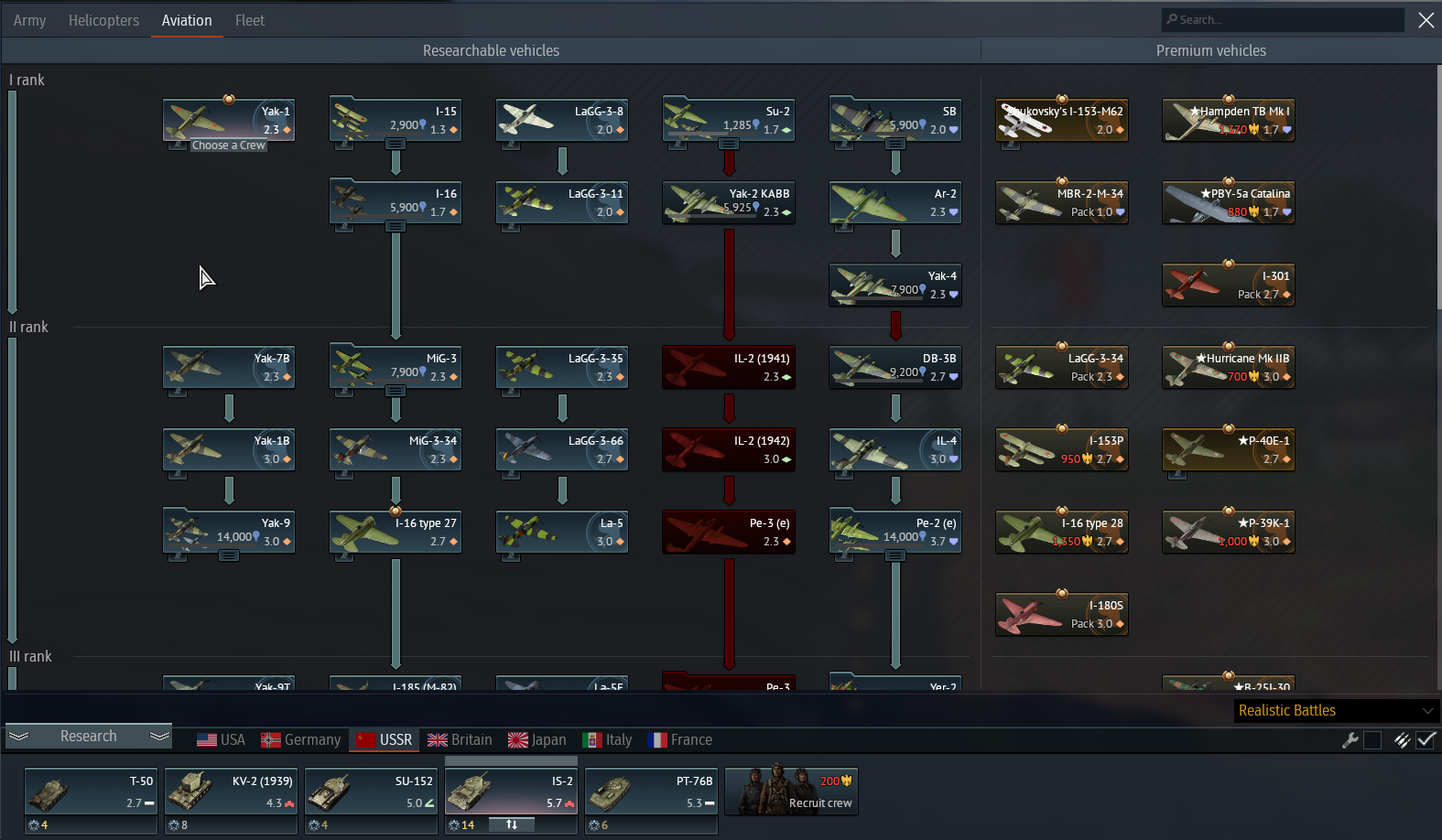The height and width of the screenshot is (840, 1442).
Task: Expand the Su-2 group folder
Action: tap(729, 144)
